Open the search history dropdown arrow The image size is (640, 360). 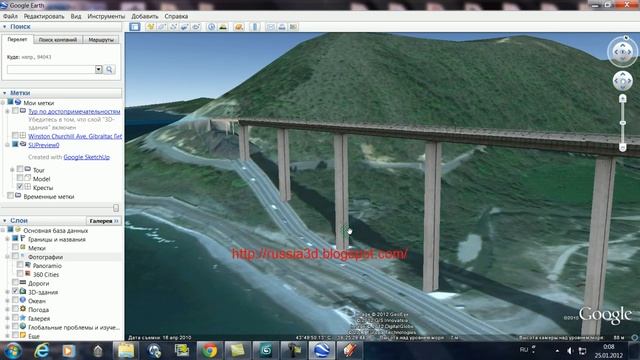point(98,69)
